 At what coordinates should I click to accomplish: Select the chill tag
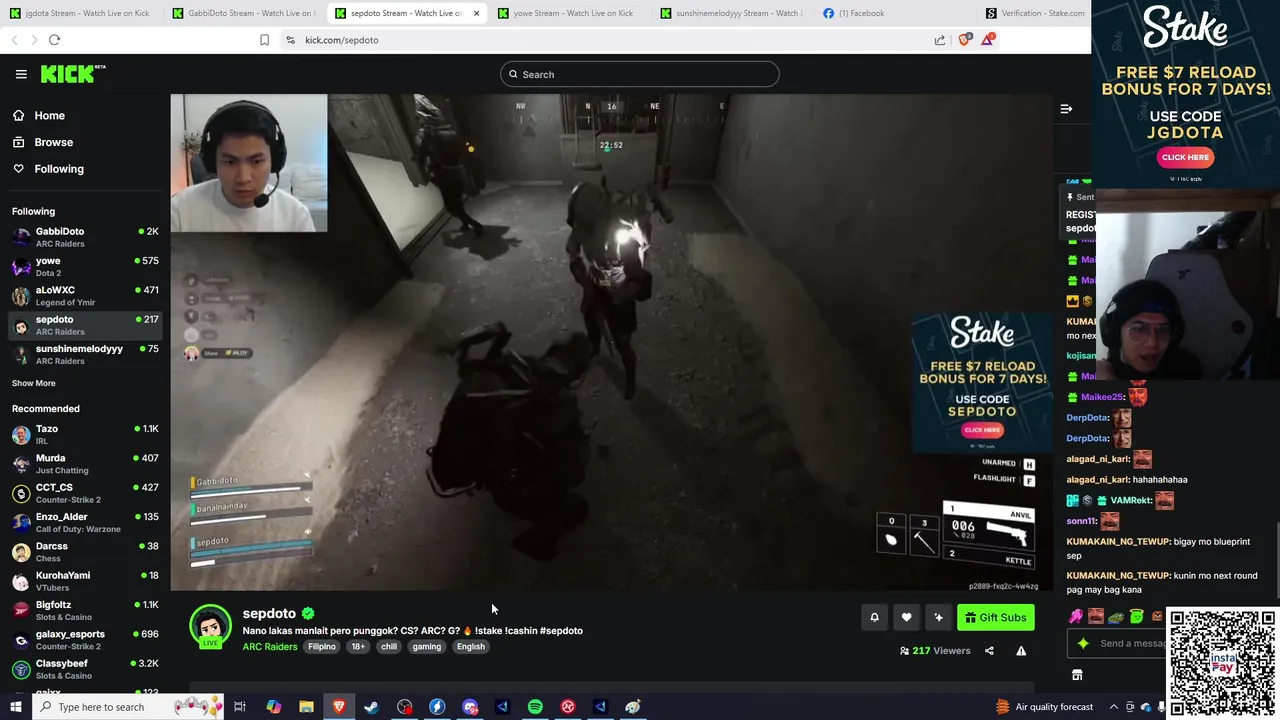(389, 647)
